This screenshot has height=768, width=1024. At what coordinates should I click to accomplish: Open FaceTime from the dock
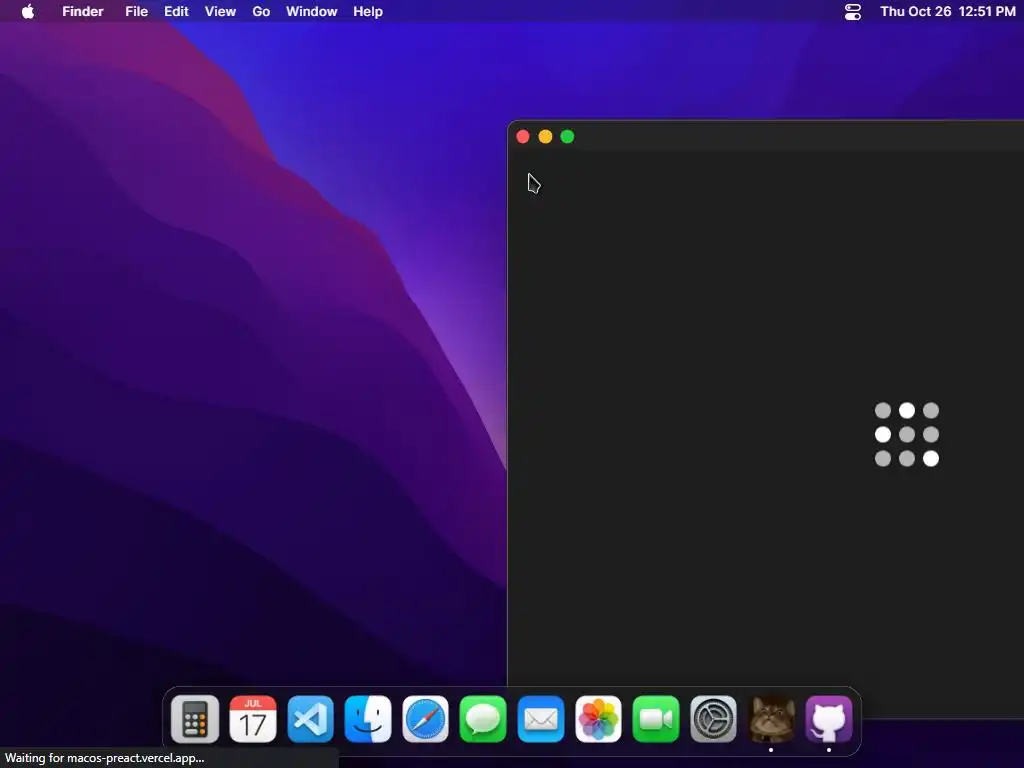pos(656,719)
